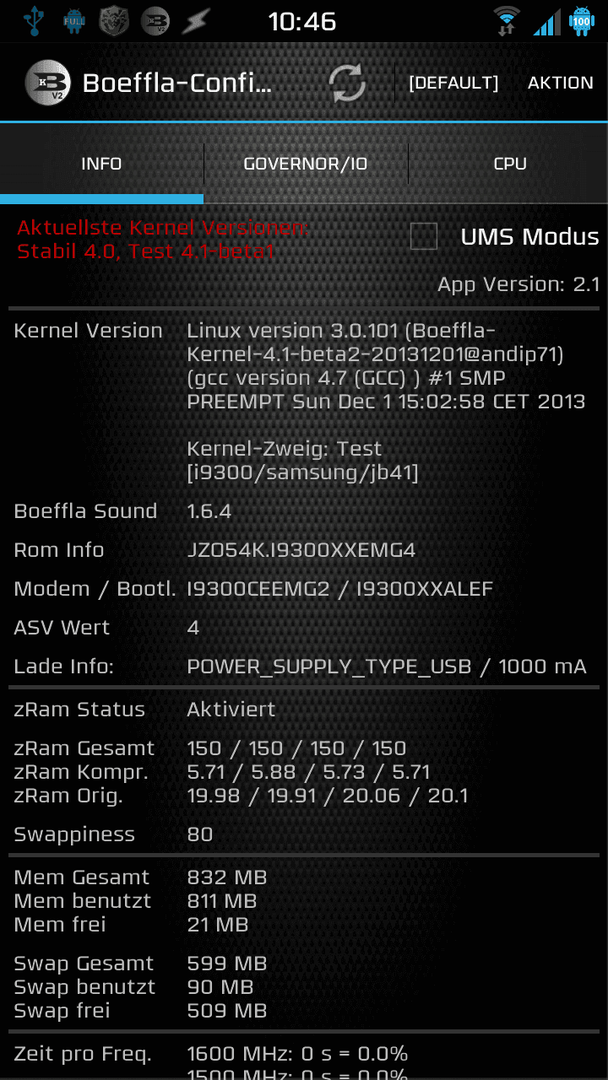Tap the Boeffla-Confi... app title
Screen dimensions: 608x1080
[178, 83]
